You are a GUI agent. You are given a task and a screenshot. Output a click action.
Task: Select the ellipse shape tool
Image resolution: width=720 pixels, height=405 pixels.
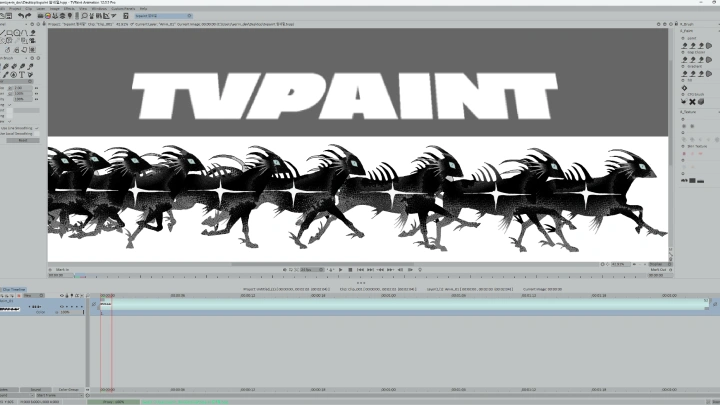[17, 33]
